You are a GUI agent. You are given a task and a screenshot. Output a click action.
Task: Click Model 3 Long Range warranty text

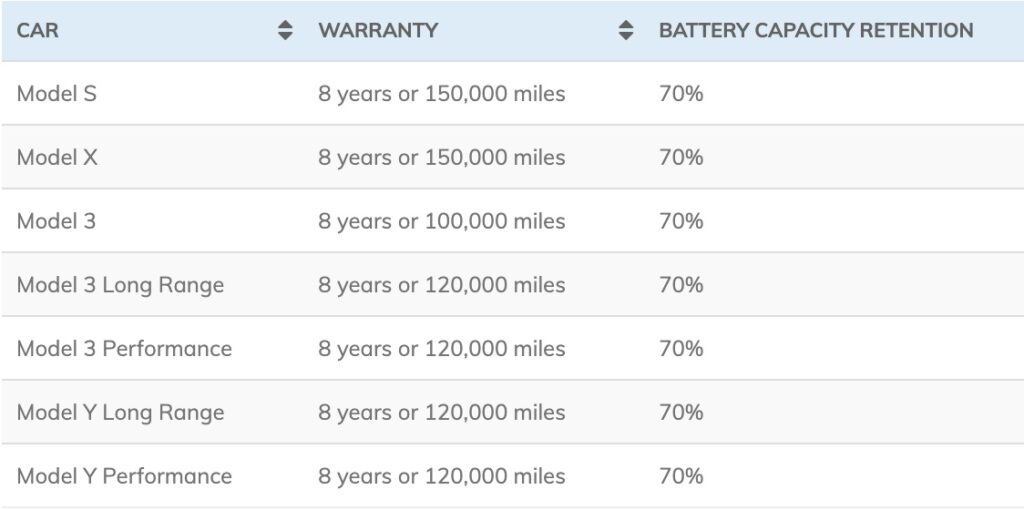[x=441, y=285]
